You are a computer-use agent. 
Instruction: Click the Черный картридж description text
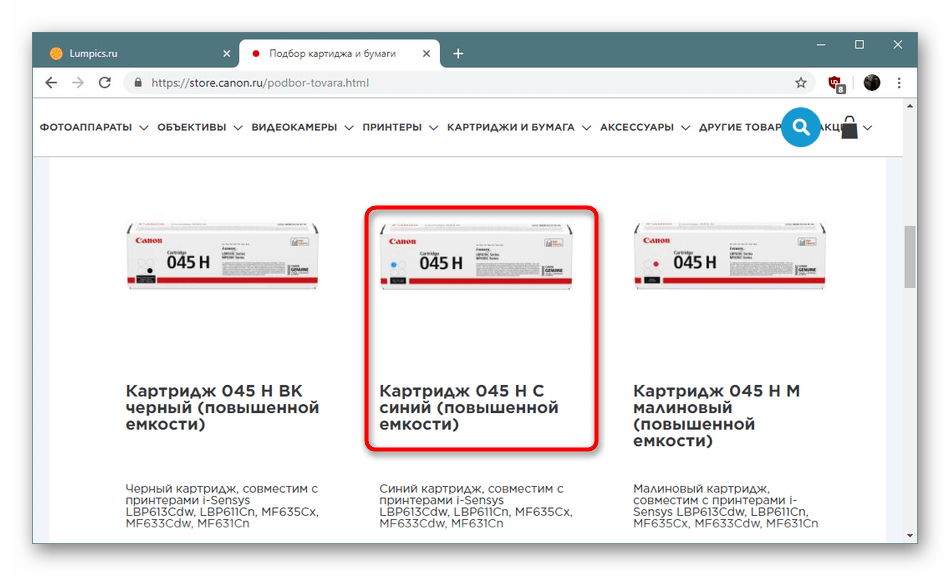tap(222, 506)
